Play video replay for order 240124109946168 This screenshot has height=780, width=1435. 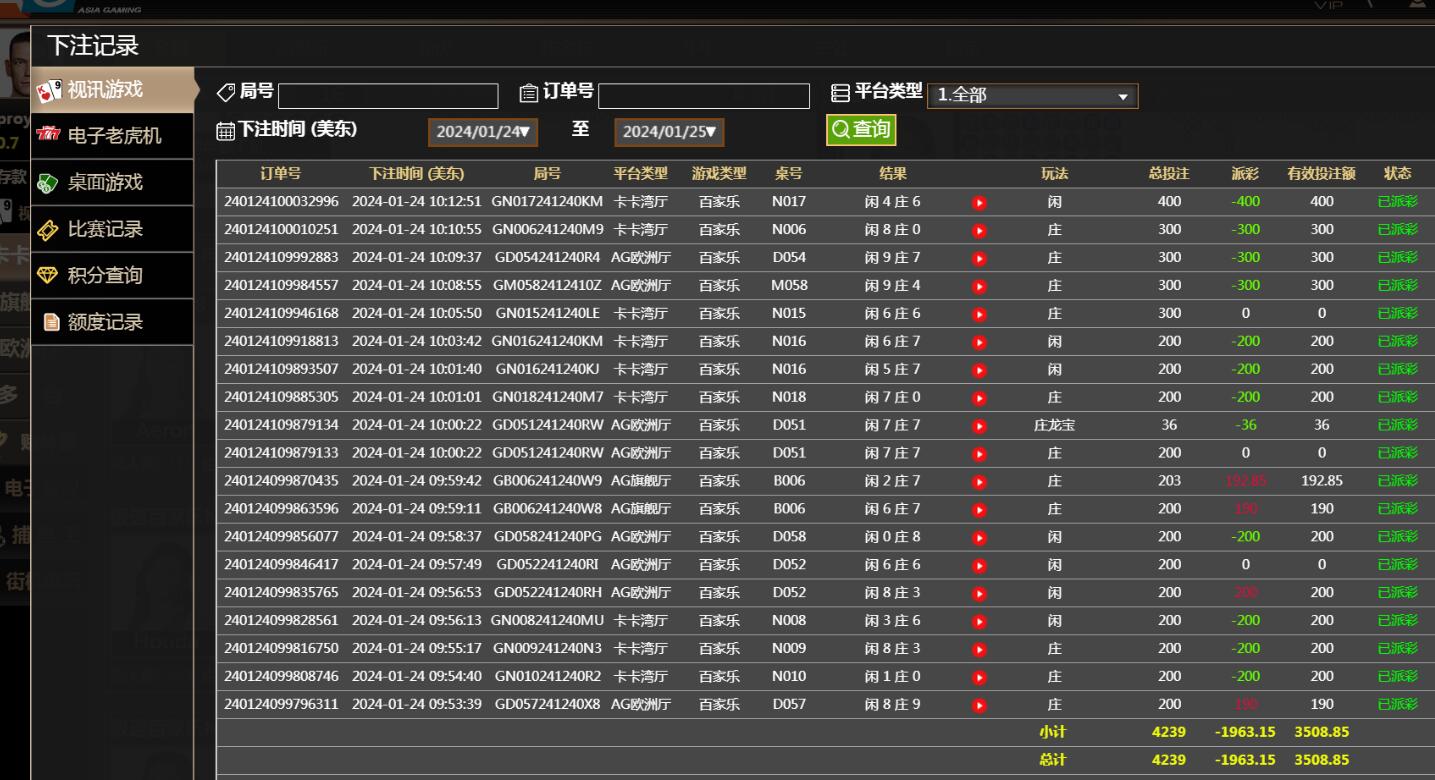(x=979, y=314)
